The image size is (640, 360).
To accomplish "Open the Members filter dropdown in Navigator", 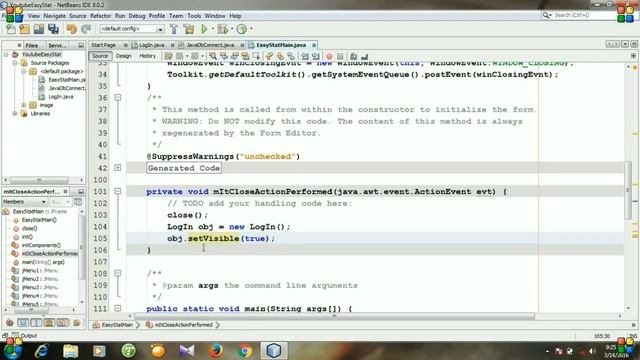I will (x=25, y=202).
